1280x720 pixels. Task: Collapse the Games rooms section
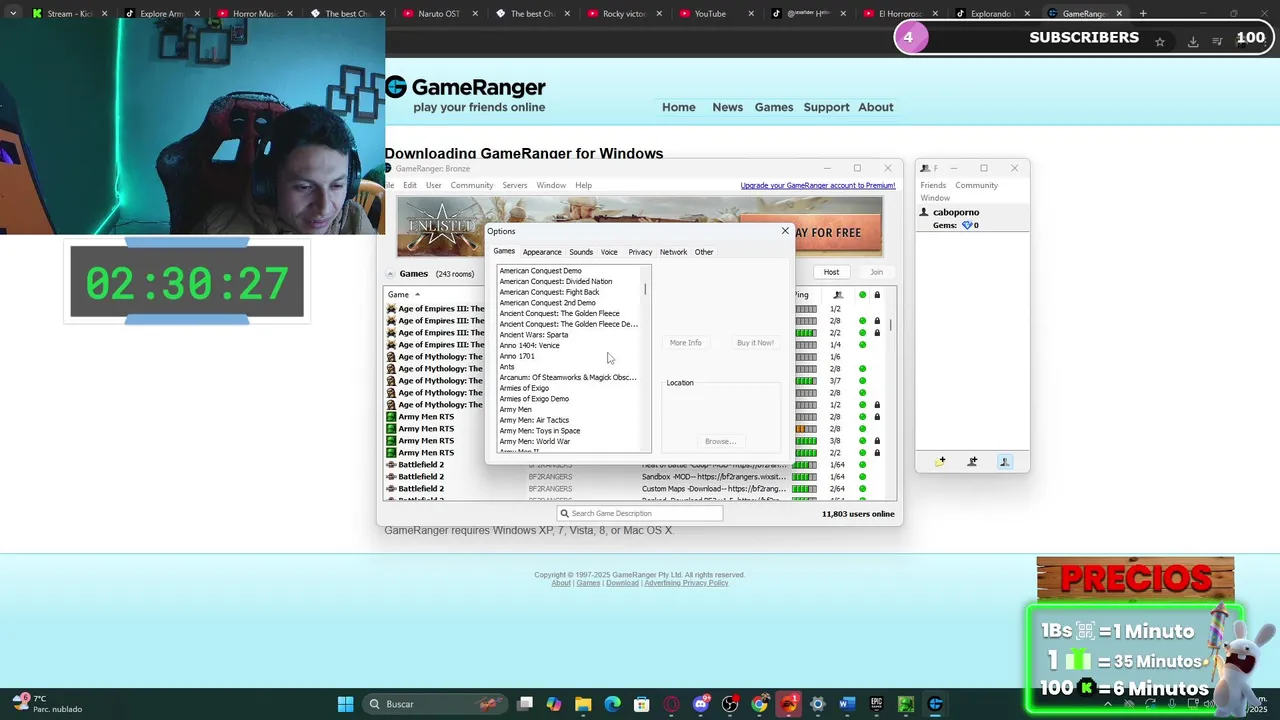point(390,274)
